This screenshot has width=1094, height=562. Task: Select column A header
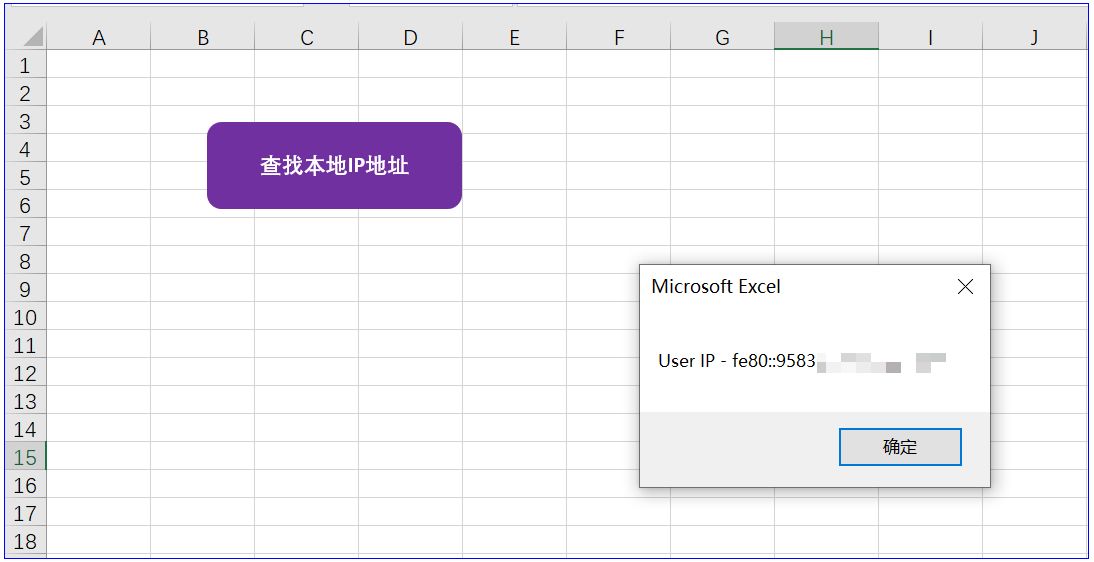pyautogui.click(x=98, y=36)
